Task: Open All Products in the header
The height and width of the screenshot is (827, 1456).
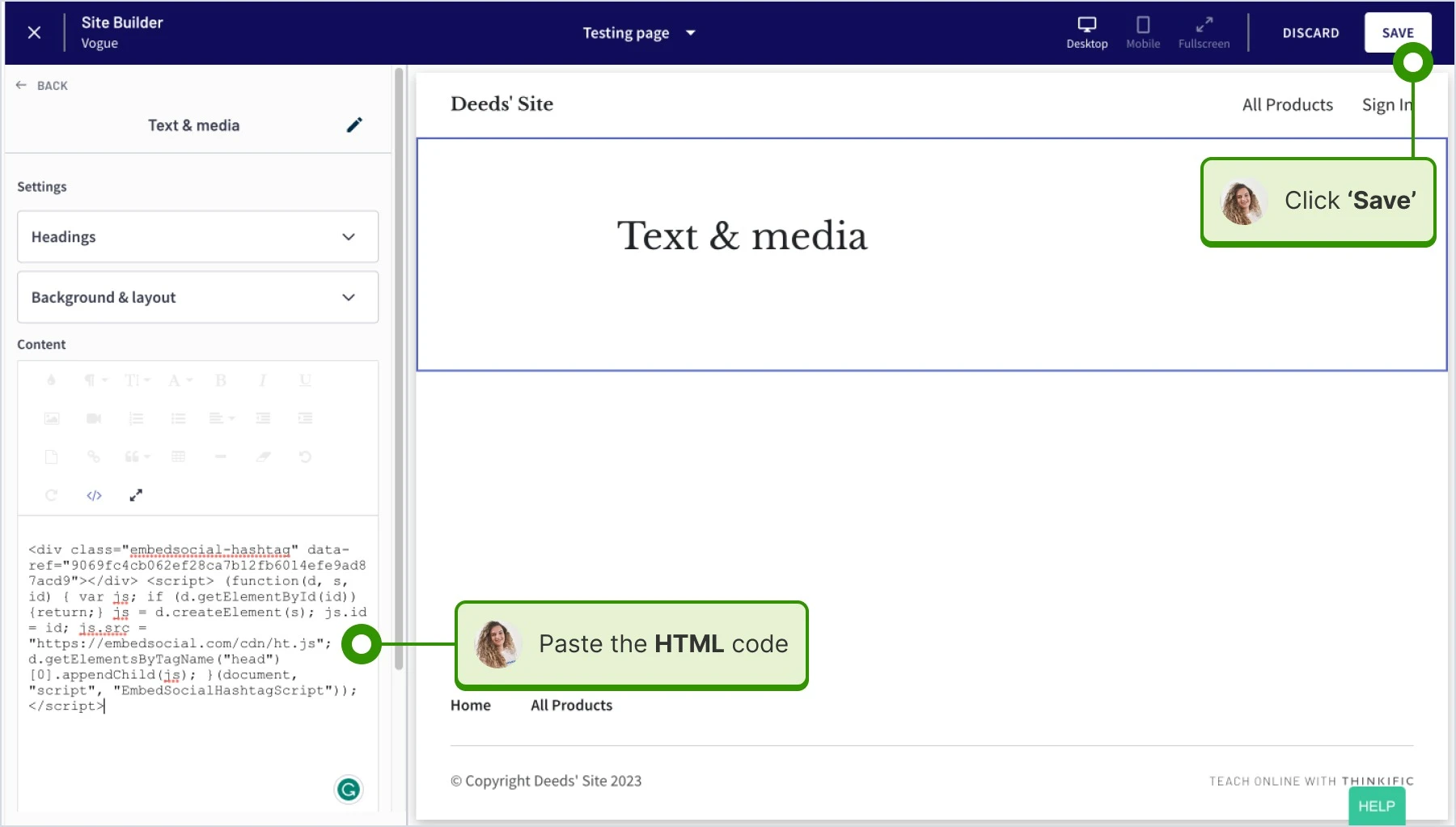Action: point(1287,104)
